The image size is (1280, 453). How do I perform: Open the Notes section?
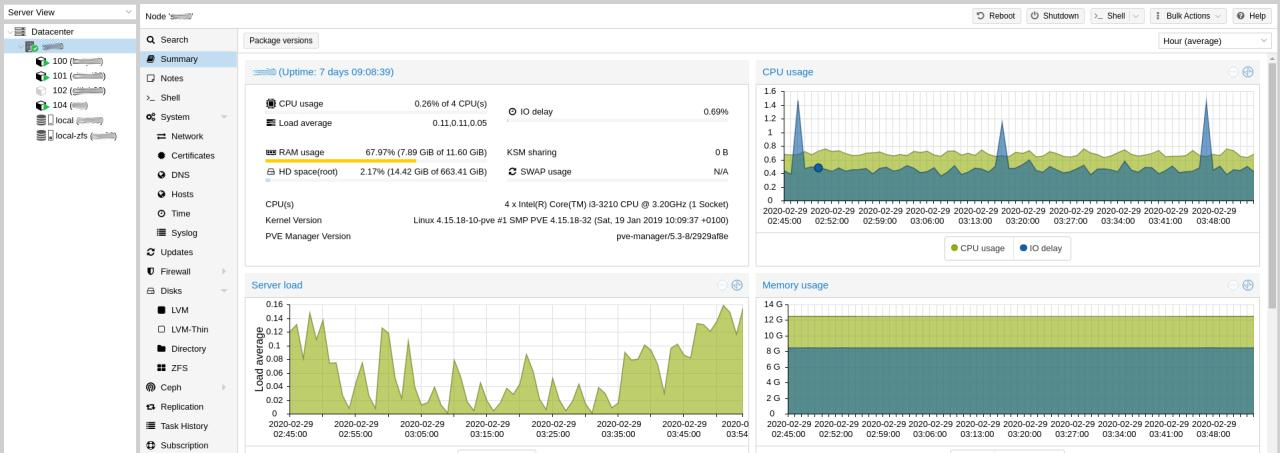click(x=171, y=78)
